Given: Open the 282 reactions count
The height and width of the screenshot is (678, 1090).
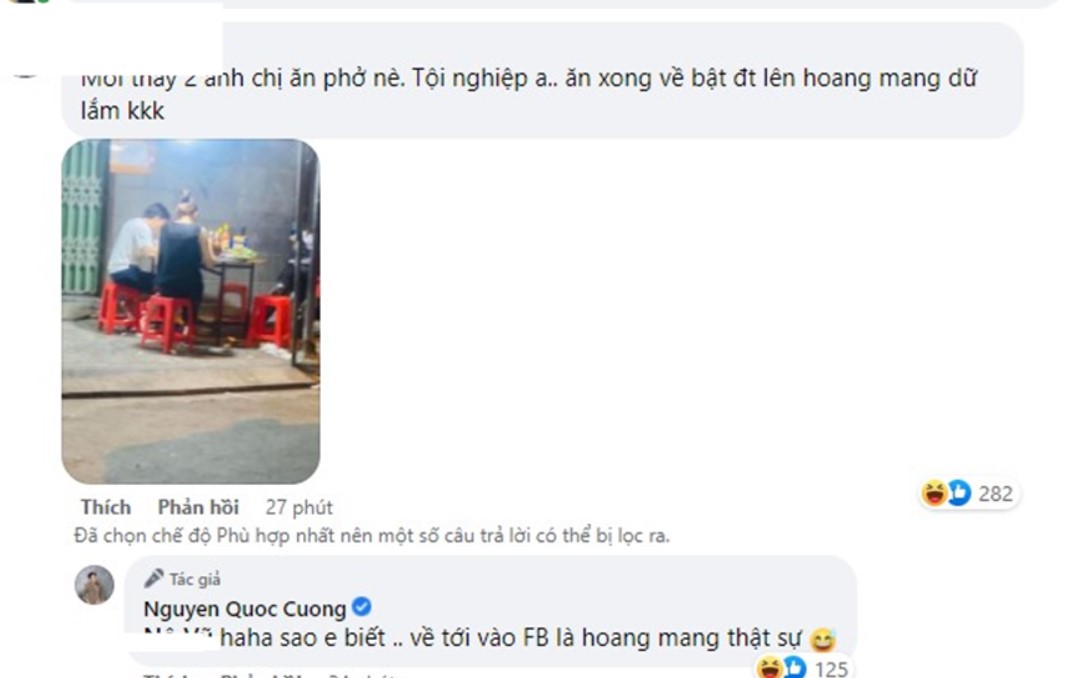Looking at the screenshot, I should click(995, 494).
